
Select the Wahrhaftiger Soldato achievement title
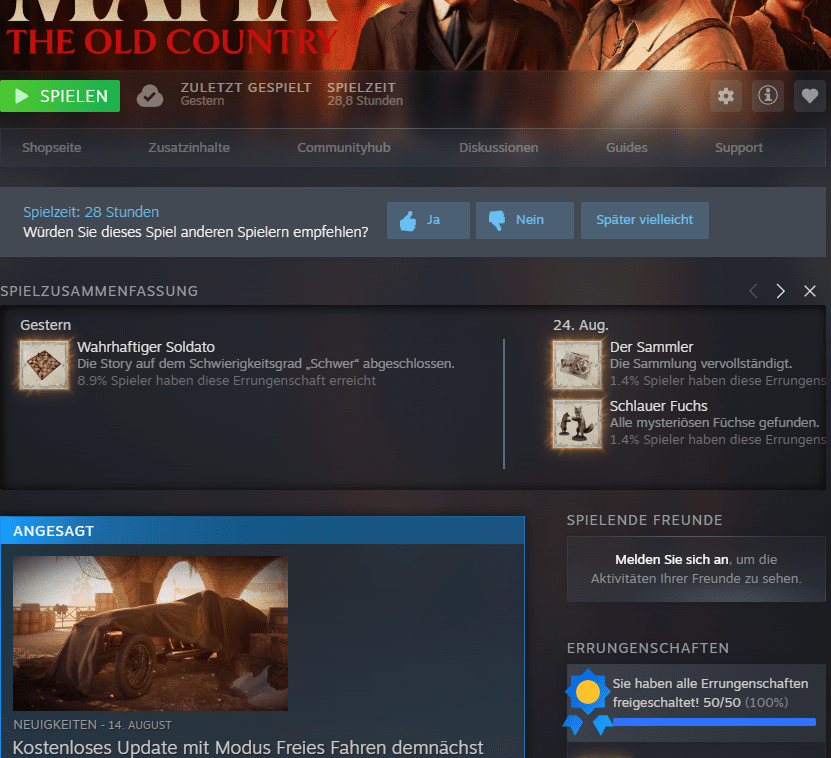146,347
